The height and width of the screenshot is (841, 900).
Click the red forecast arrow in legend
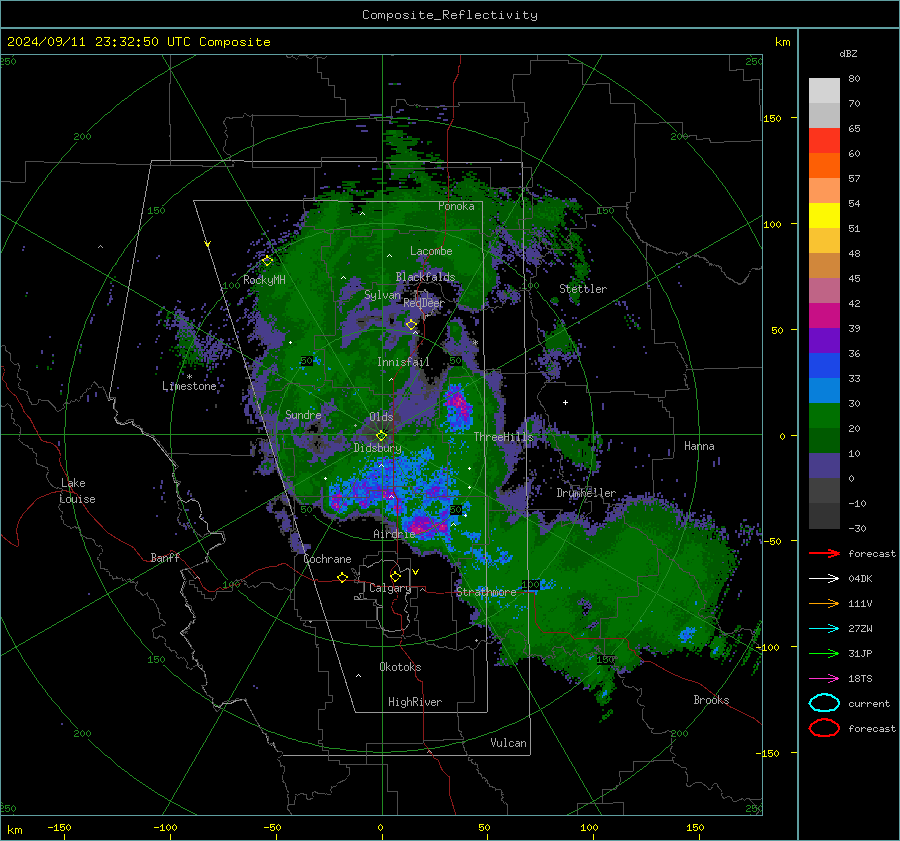tap(824, 553)
